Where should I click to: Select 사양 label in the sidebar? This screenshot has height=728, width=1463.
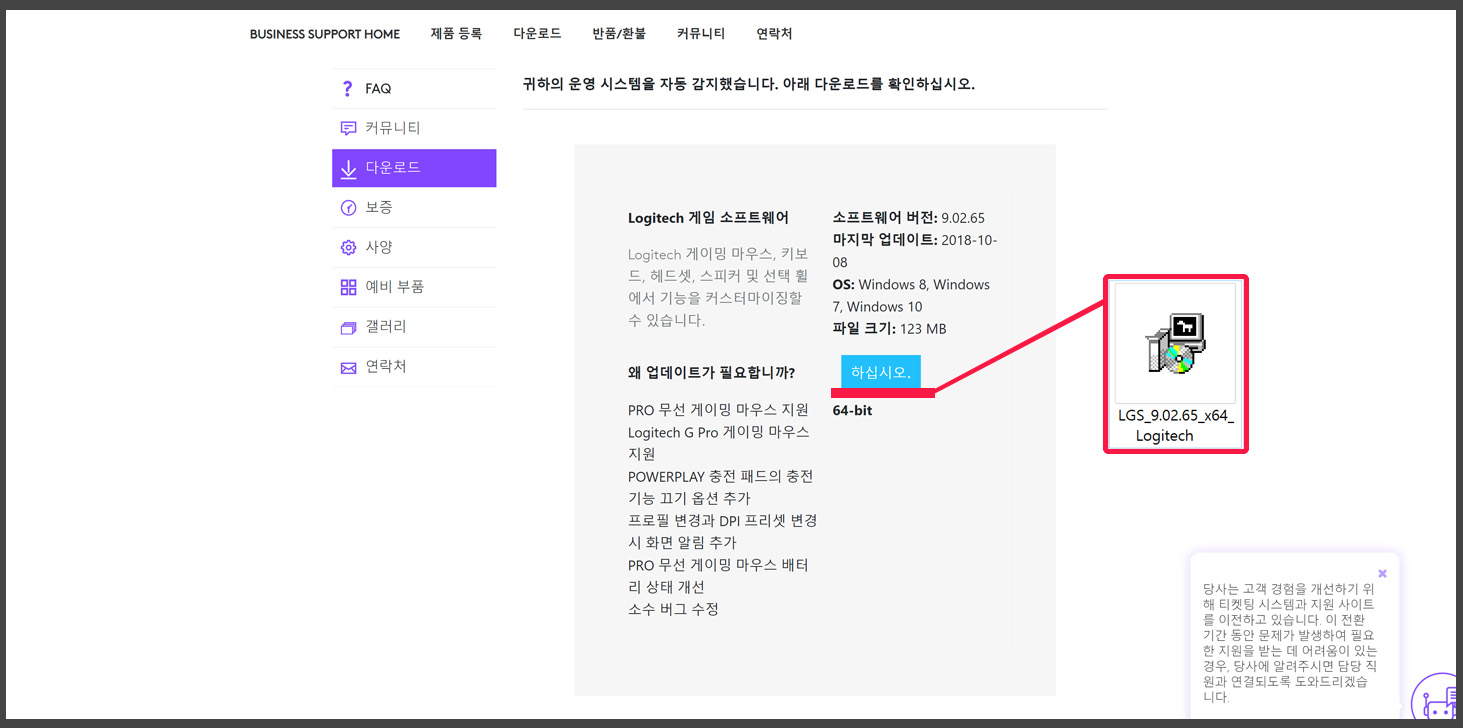pos(379,247)
